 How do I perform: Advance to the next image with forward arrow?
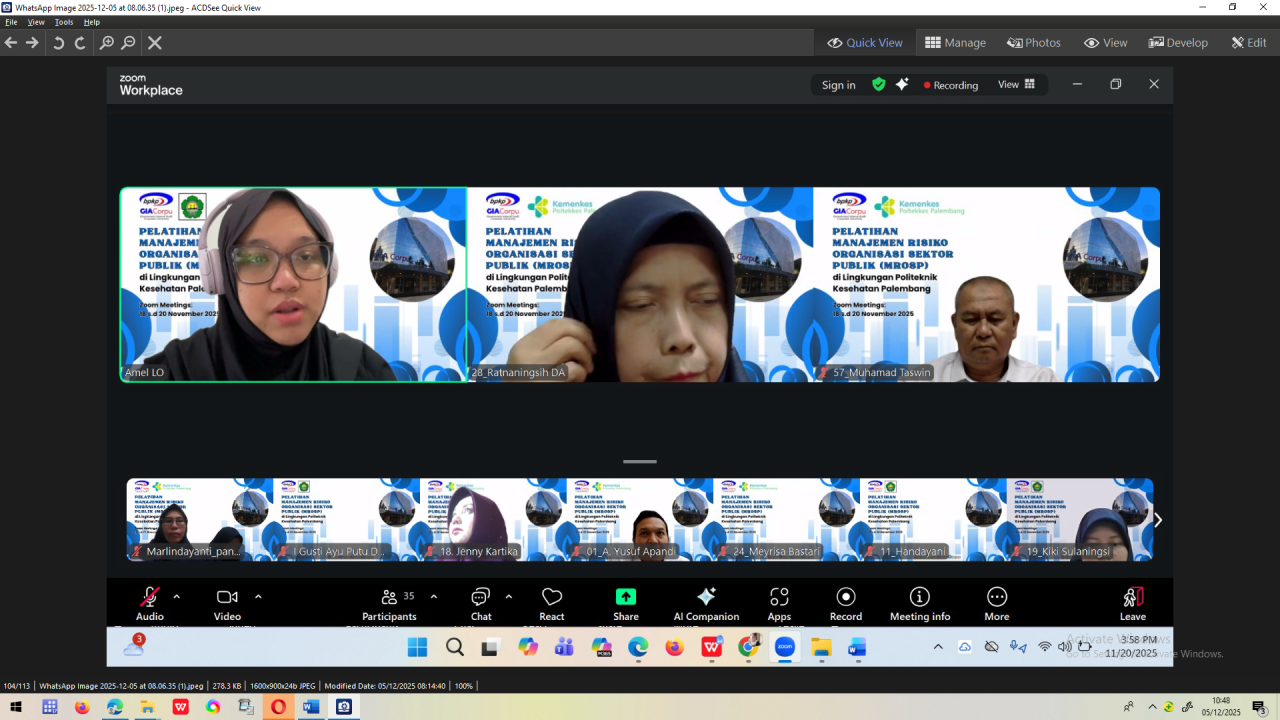pos(32,43)
